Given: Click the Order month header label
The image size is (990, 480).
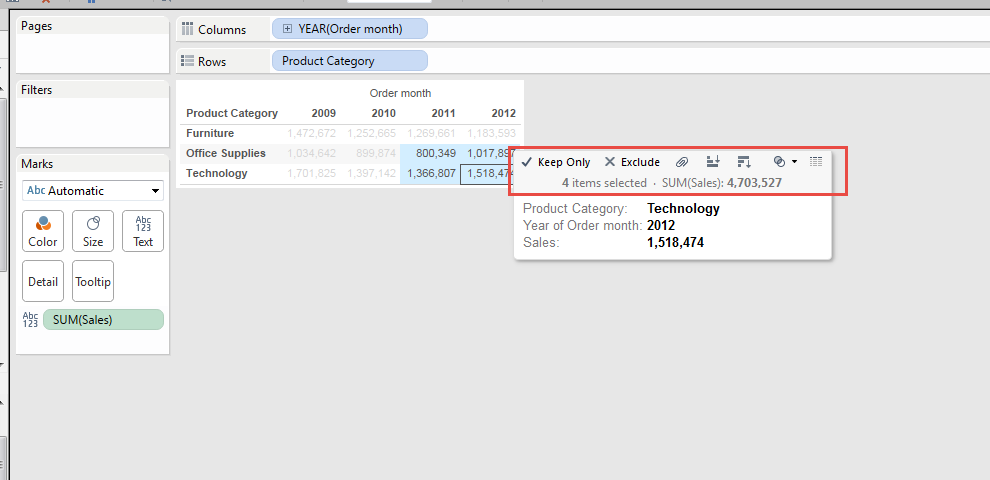Looking at the screenshot, I should click(400, 93).
